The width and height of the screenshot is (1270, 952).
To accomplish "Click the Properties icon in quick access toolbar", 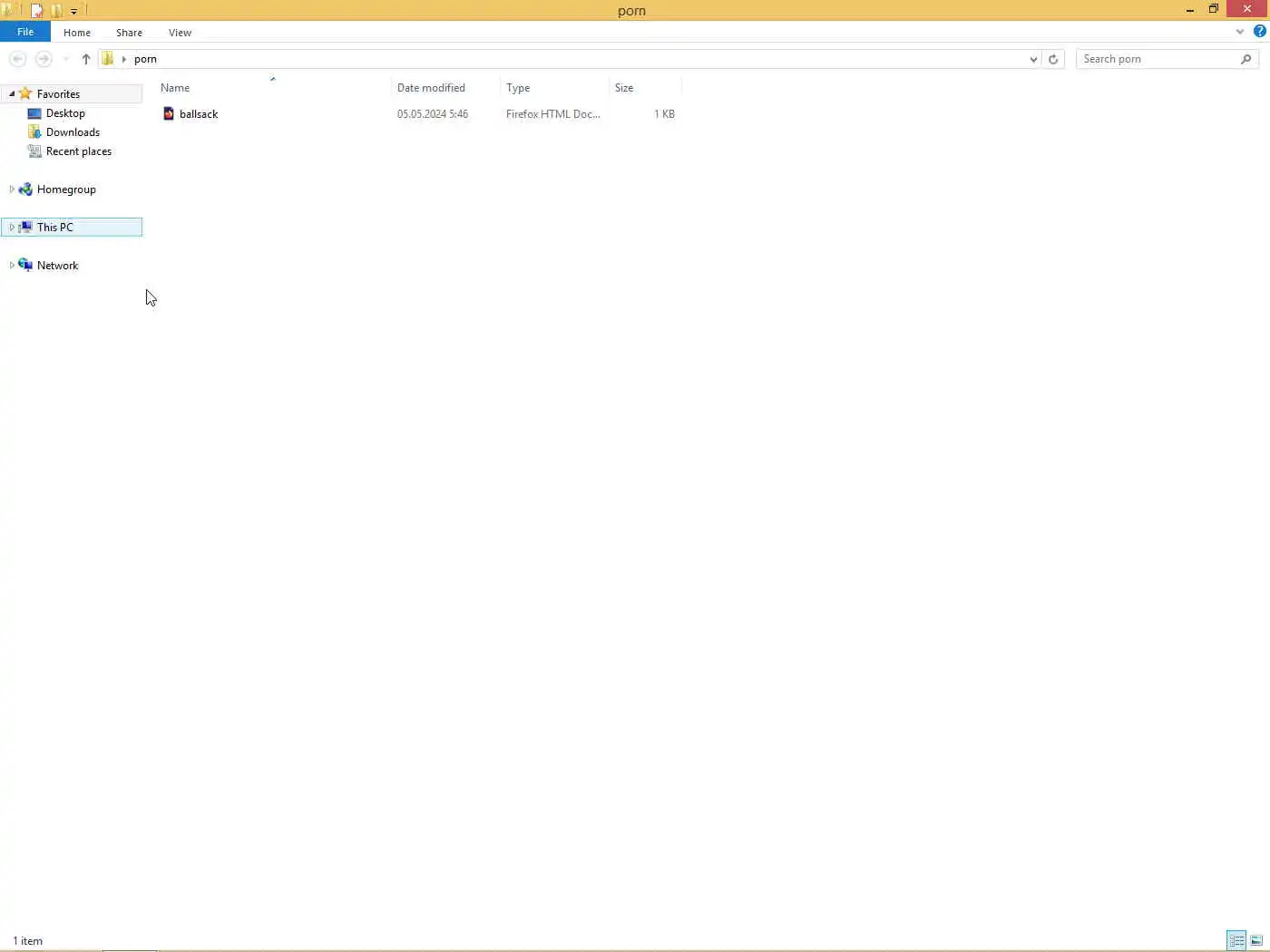I will (36, 11).
